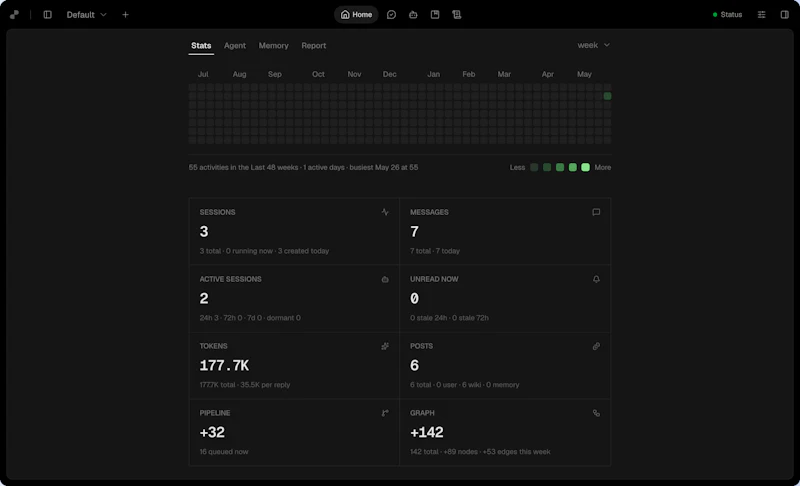The height and width of the screenshot is (486, 800).
Task: Toggle the right sidebar panel icon
Action: [785, 15]
